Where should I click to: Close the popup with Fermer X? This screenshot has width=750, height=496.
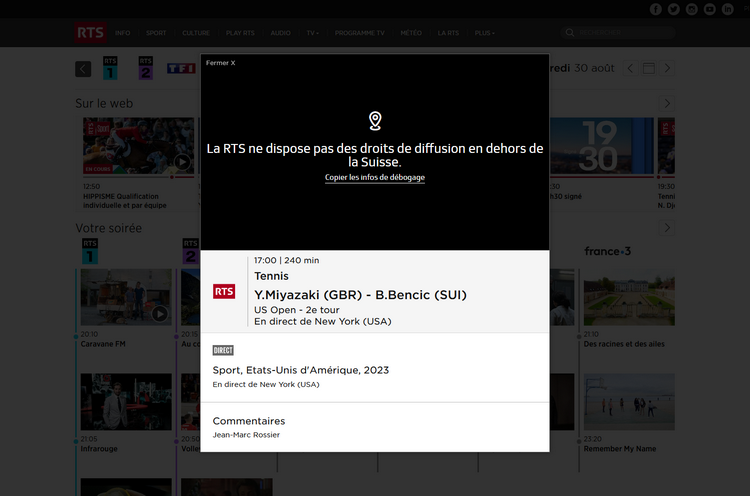click(x=221, y=63)
